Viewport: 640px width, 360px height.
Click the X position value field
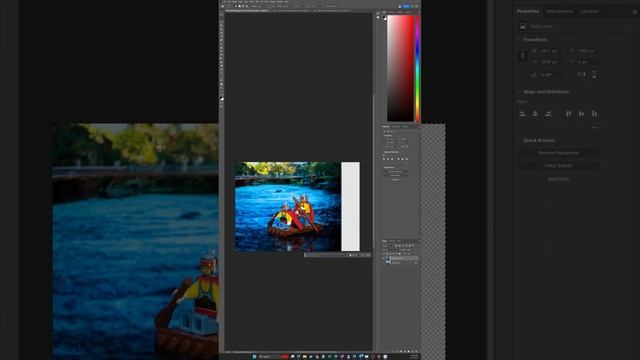[588, 51]
